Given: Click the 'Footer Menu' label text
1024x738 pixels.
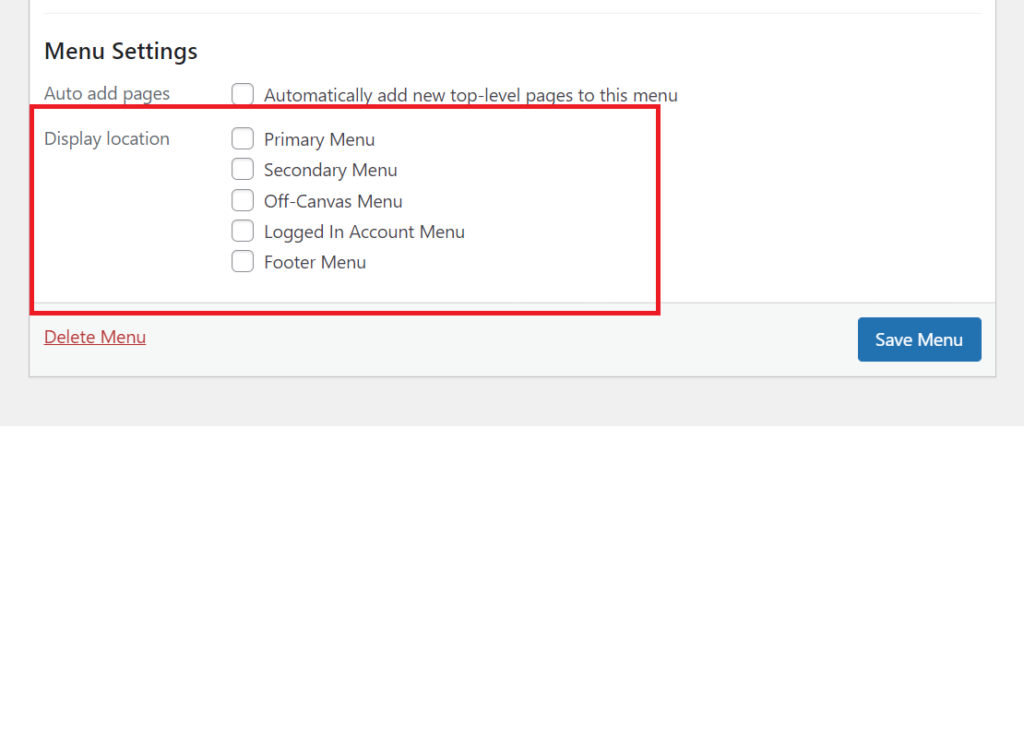Looking at the screenshot, I should click(x=315, y=263).
